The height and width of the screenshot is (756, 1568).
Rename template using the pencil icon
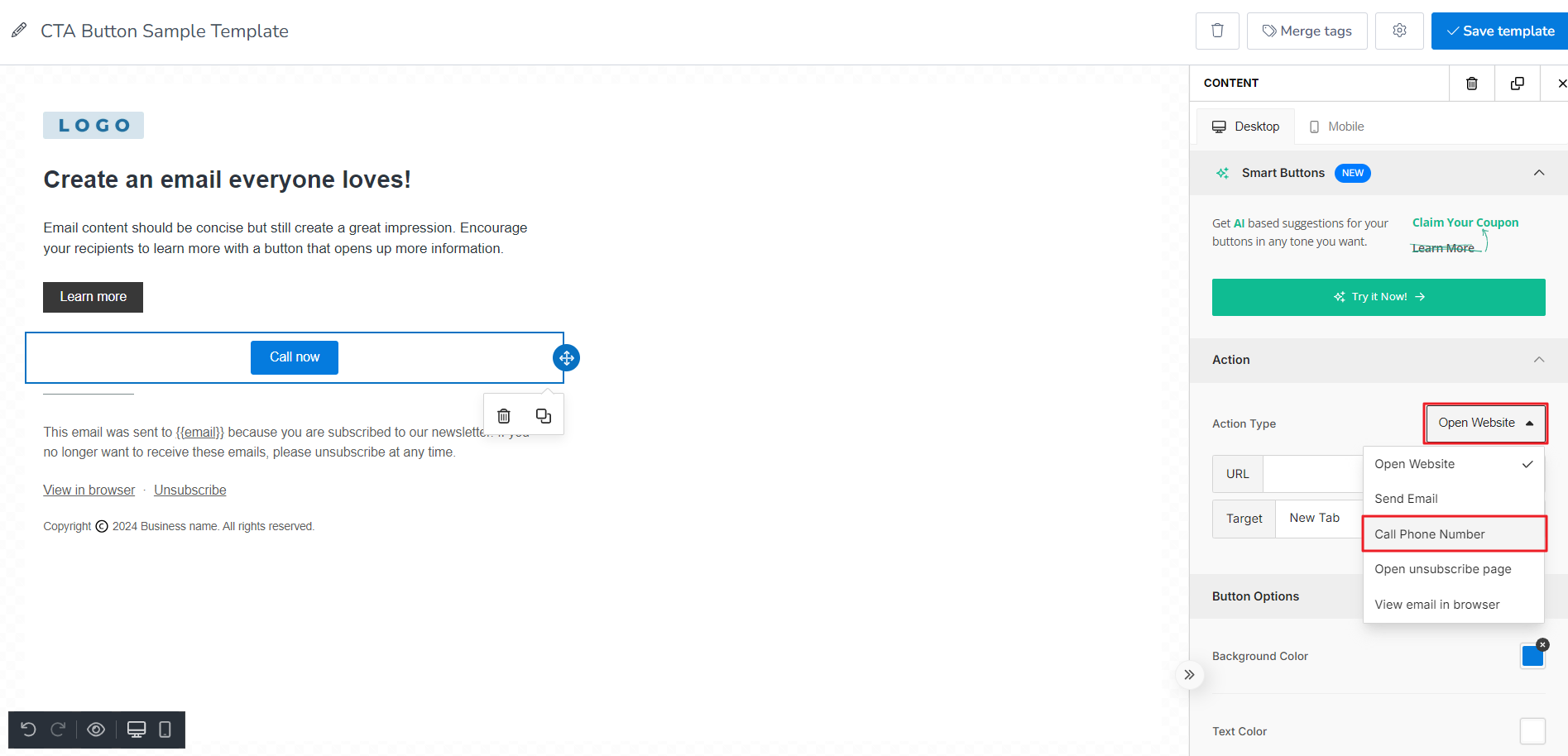point(18,30)
